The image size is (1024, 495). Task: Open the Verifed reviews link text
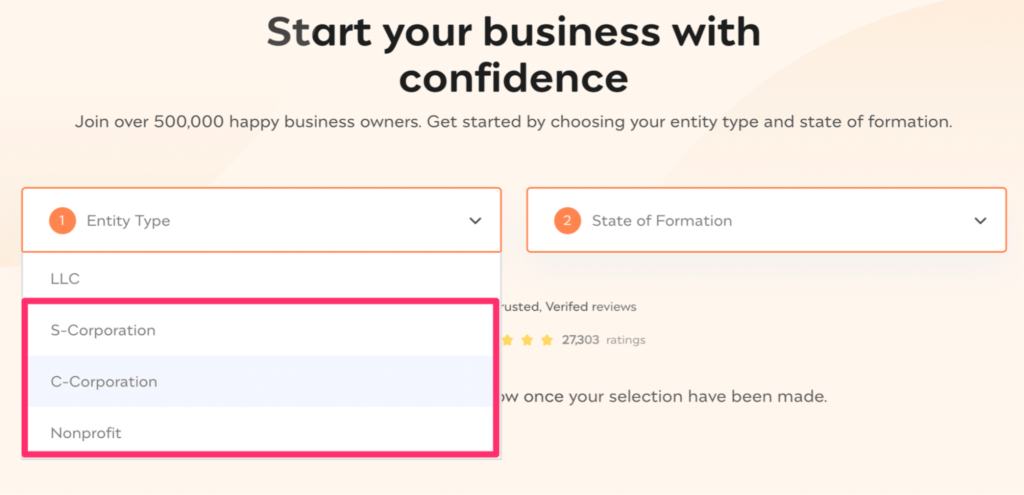coord(591,306)
